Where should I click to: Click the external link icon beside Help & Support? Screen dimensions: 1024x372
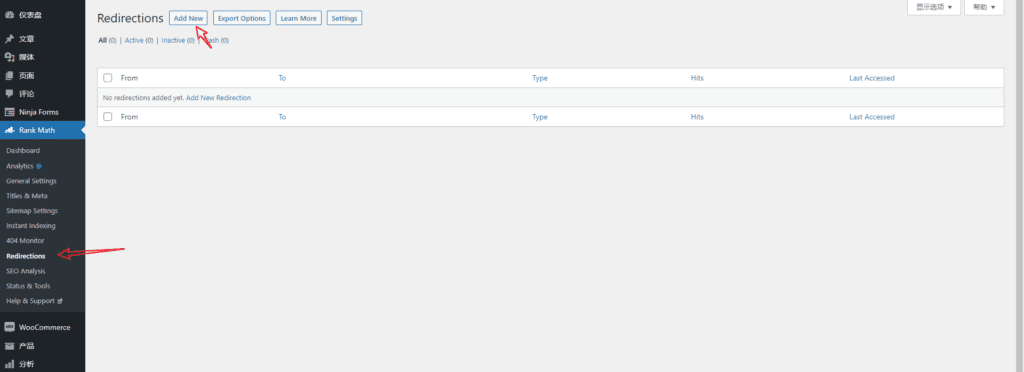point(59,301)
